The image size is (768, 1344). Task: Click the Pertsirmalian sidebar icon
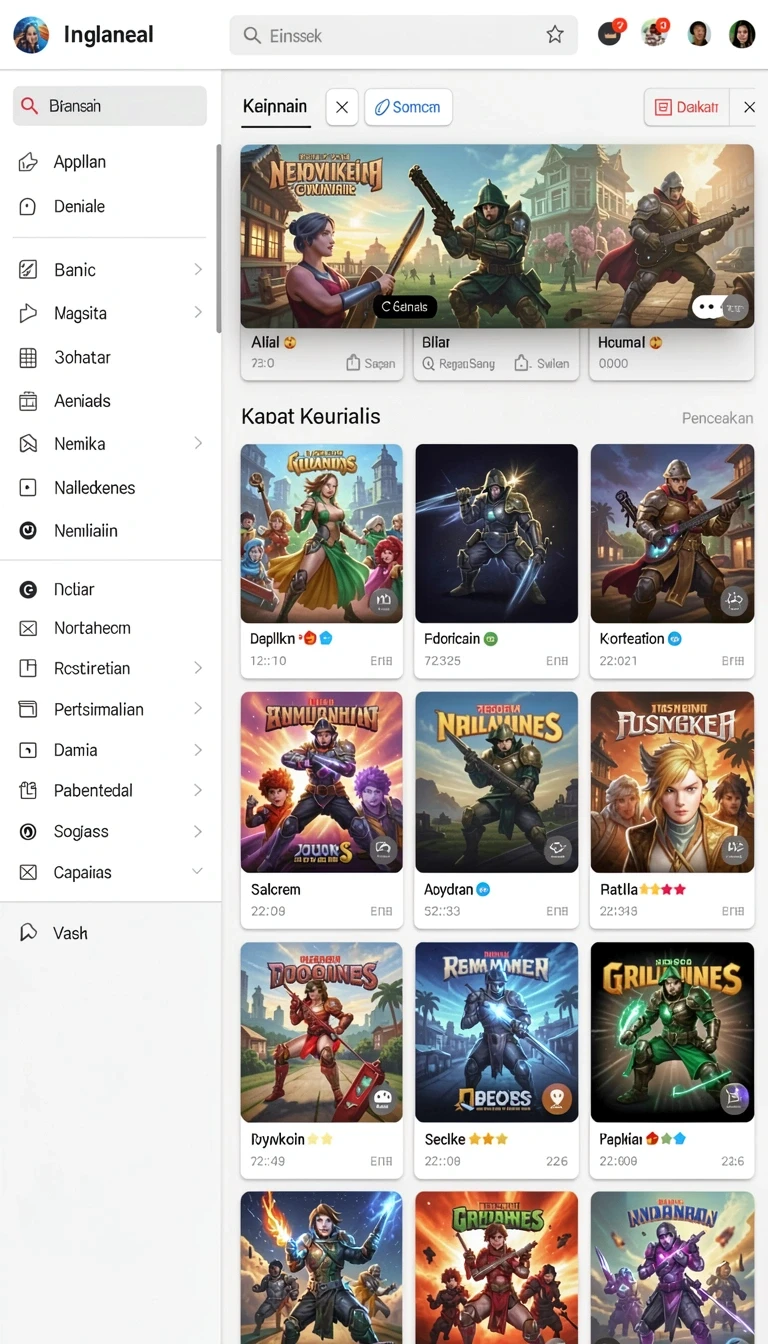[x=28, y=709]
